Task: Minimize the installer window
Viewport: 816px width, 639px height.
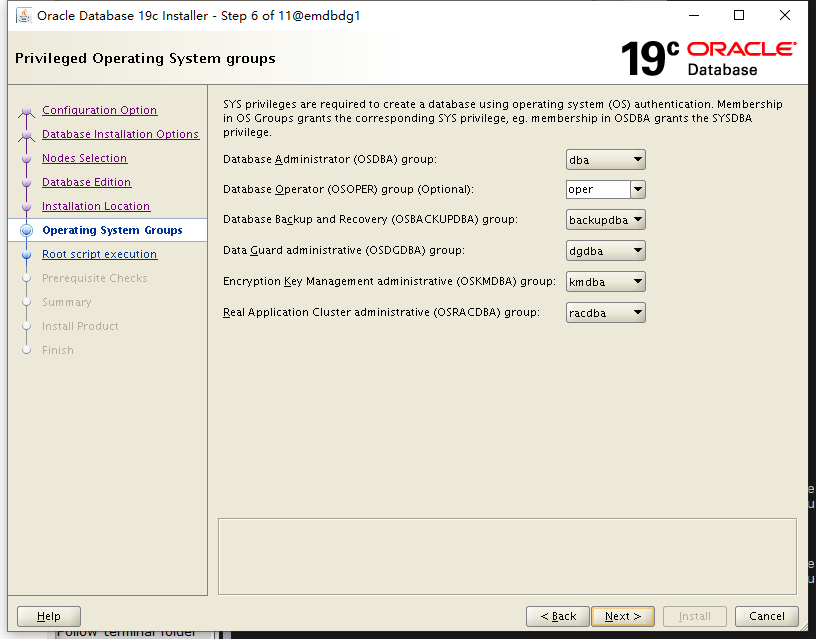Action: point(694,15)
